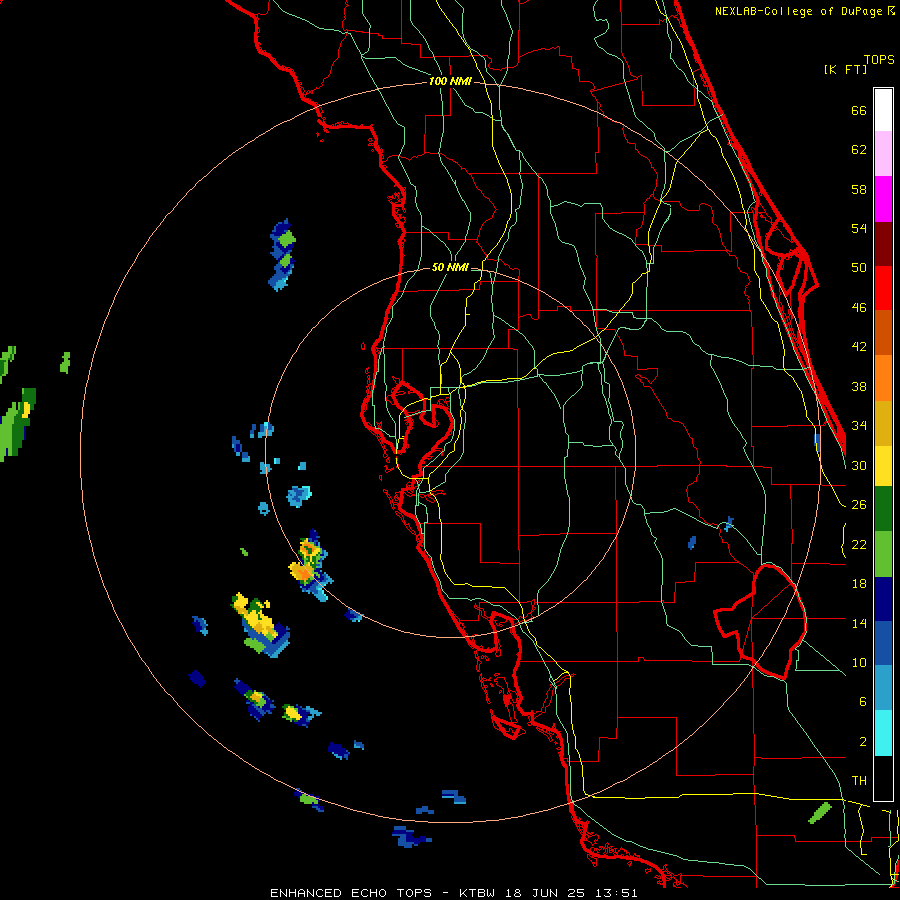Click the "46" legend value

click(x=859, y=308)
